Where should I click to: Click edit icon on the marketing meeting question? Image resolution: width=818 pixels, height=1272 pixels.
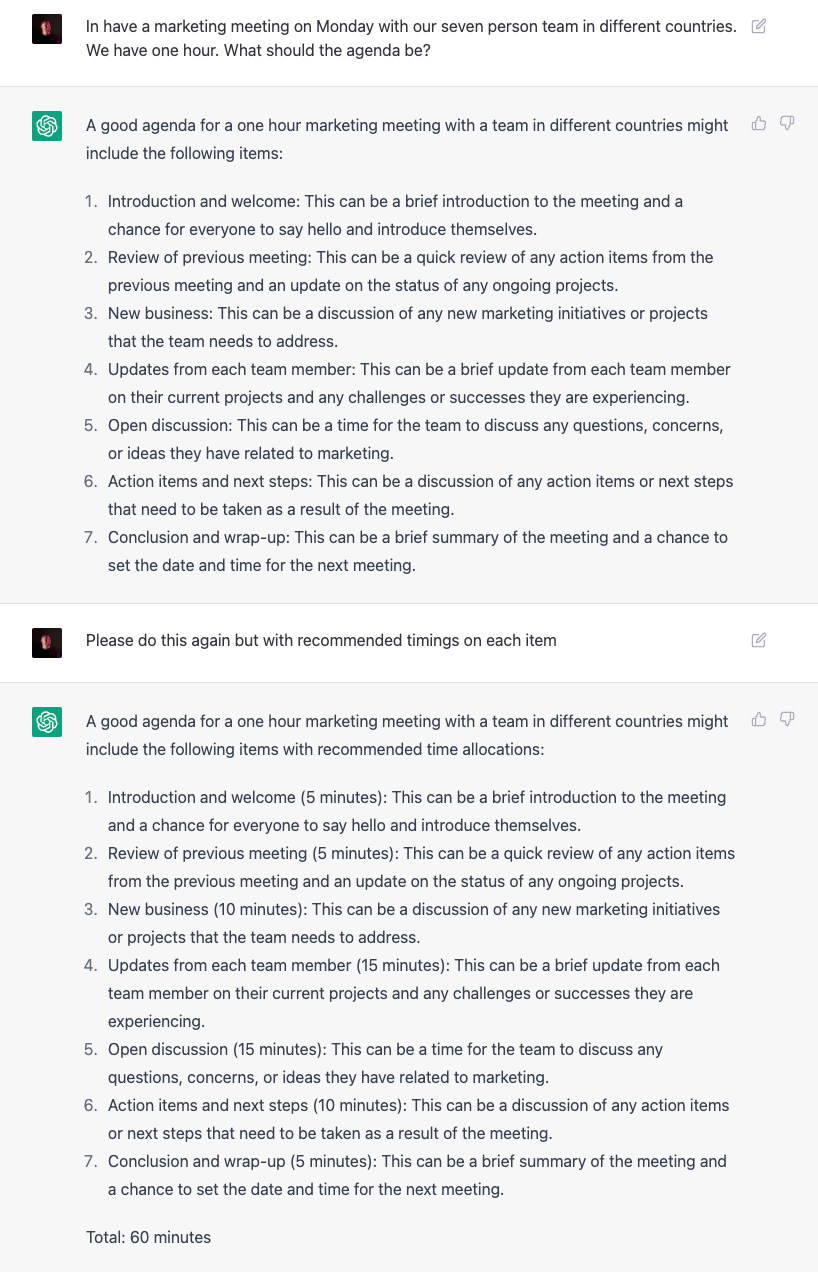coord(758,27)
